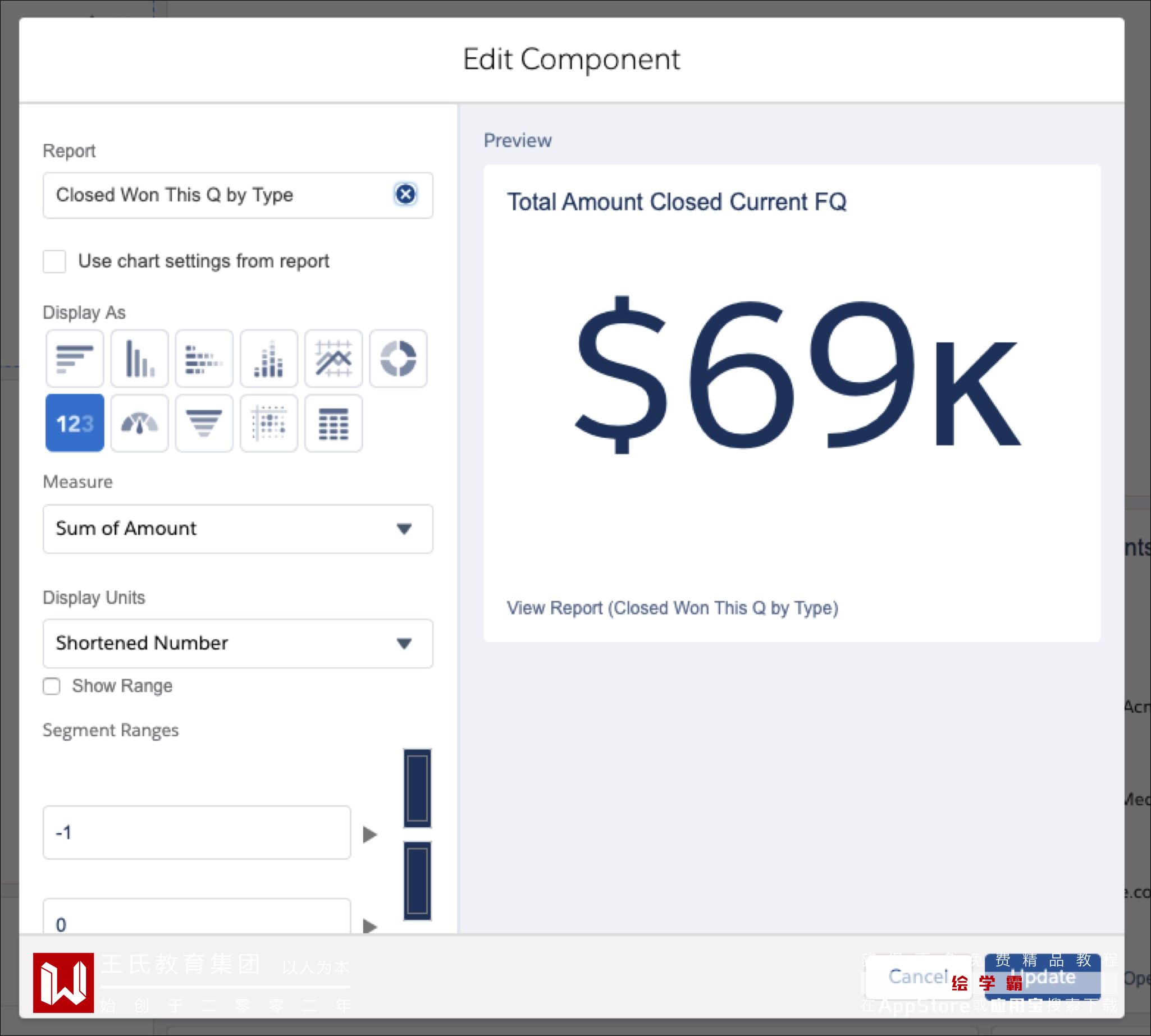
Task: Select the vertical column chart icon
Action: (140, 359)
